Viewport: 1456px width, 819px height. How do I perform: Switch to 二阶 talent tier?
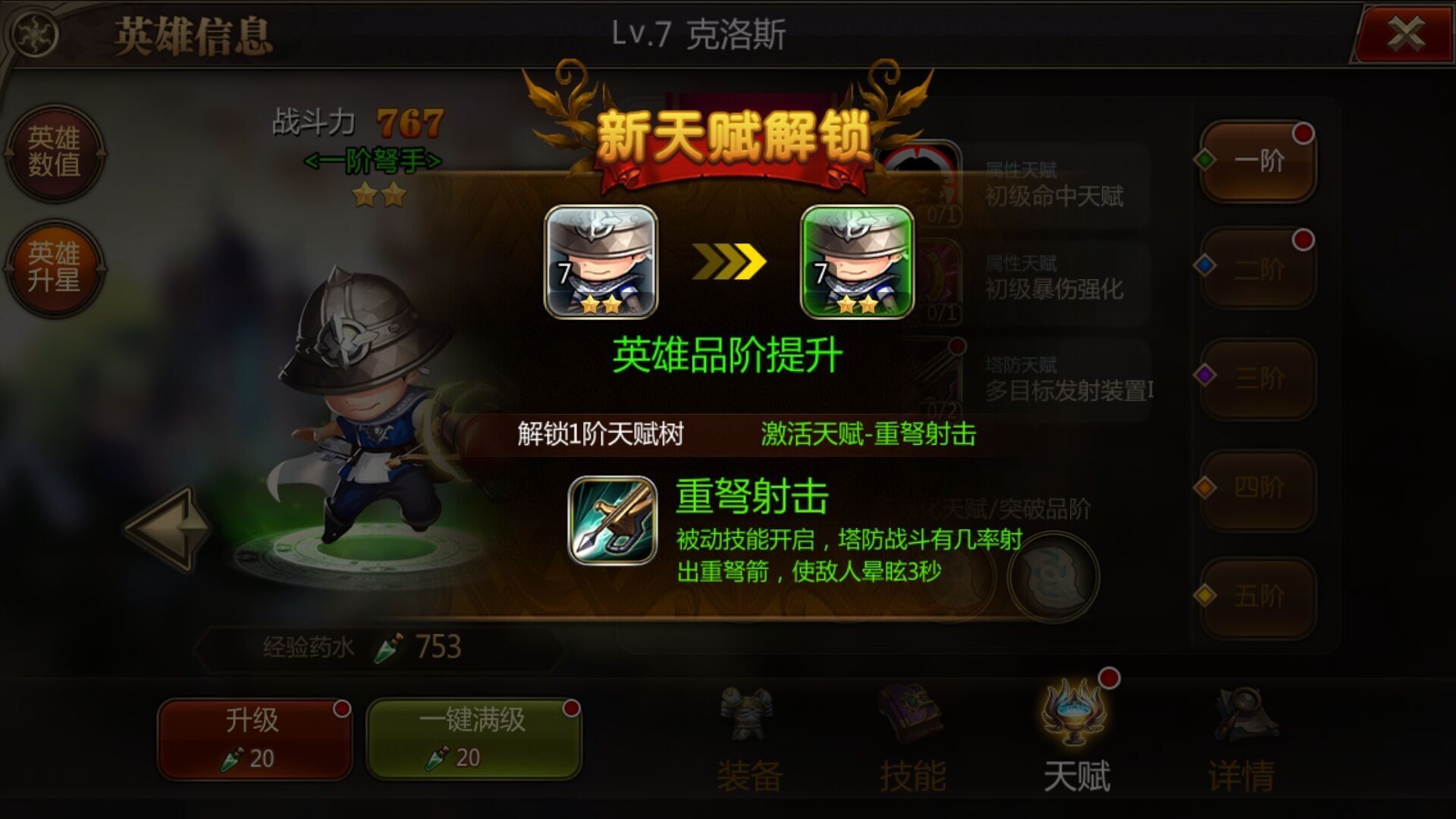pos(1257,268)
